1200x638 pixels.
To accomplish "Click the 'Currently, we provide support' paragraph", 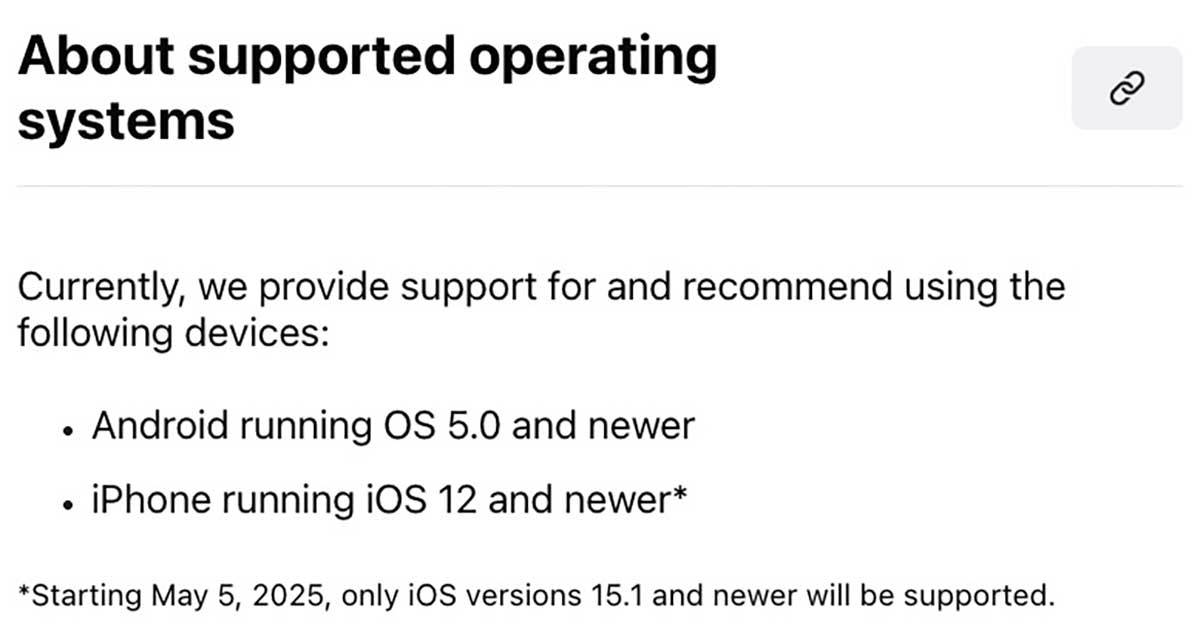I will click(541, 287).
